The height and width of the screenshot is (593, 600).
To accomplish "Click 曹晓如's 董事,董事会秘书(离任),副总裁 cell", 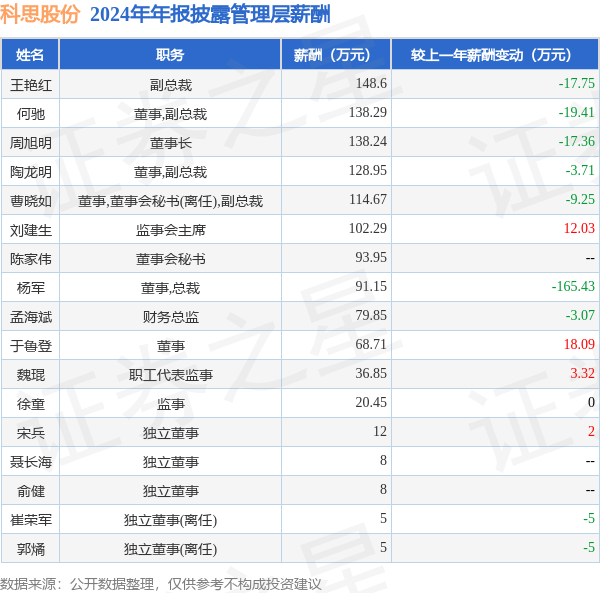I will (x=170, y=201).
